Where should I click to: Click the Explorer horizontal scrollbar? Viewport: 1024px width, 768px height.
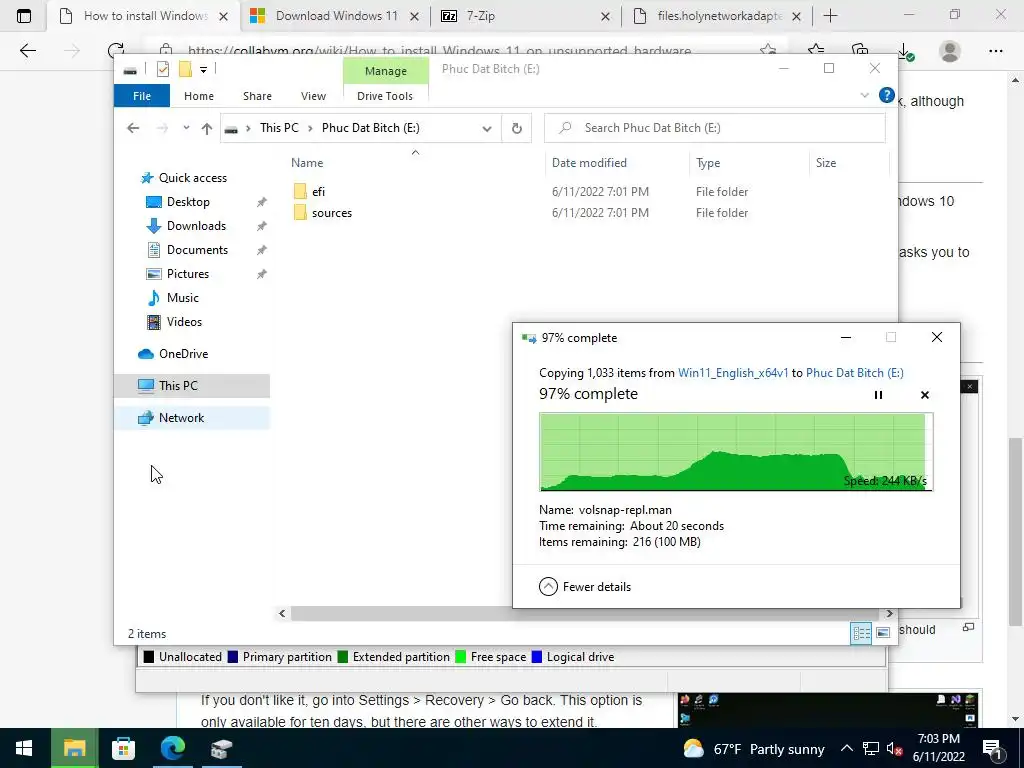click(x=585, y=613)
